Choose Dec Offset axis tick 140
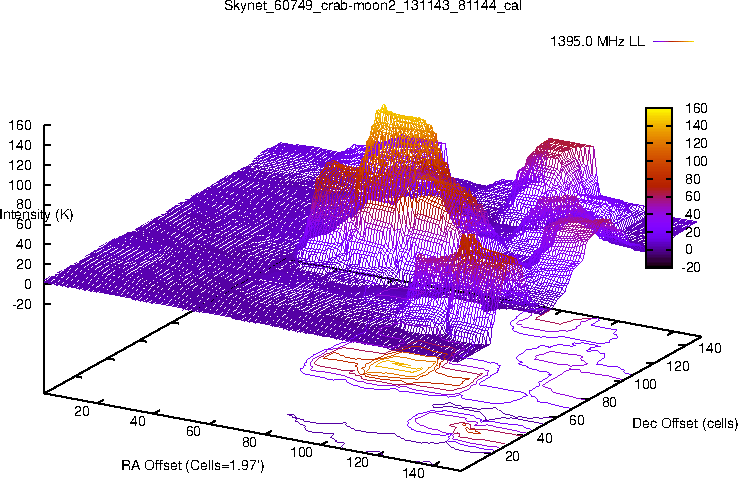This screenshot has width=738, height=478. (x=710, y=348)
